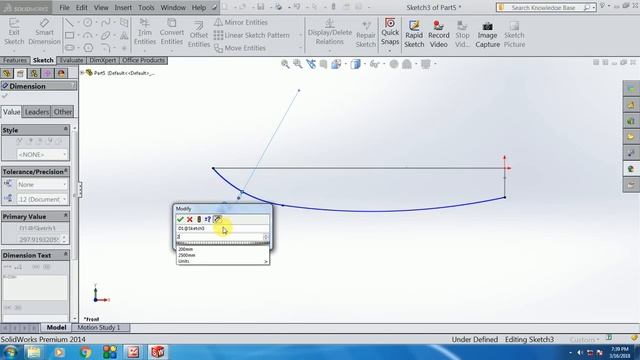Open the File menu
The image size is (640, 360).
click(x=64, y=7)
